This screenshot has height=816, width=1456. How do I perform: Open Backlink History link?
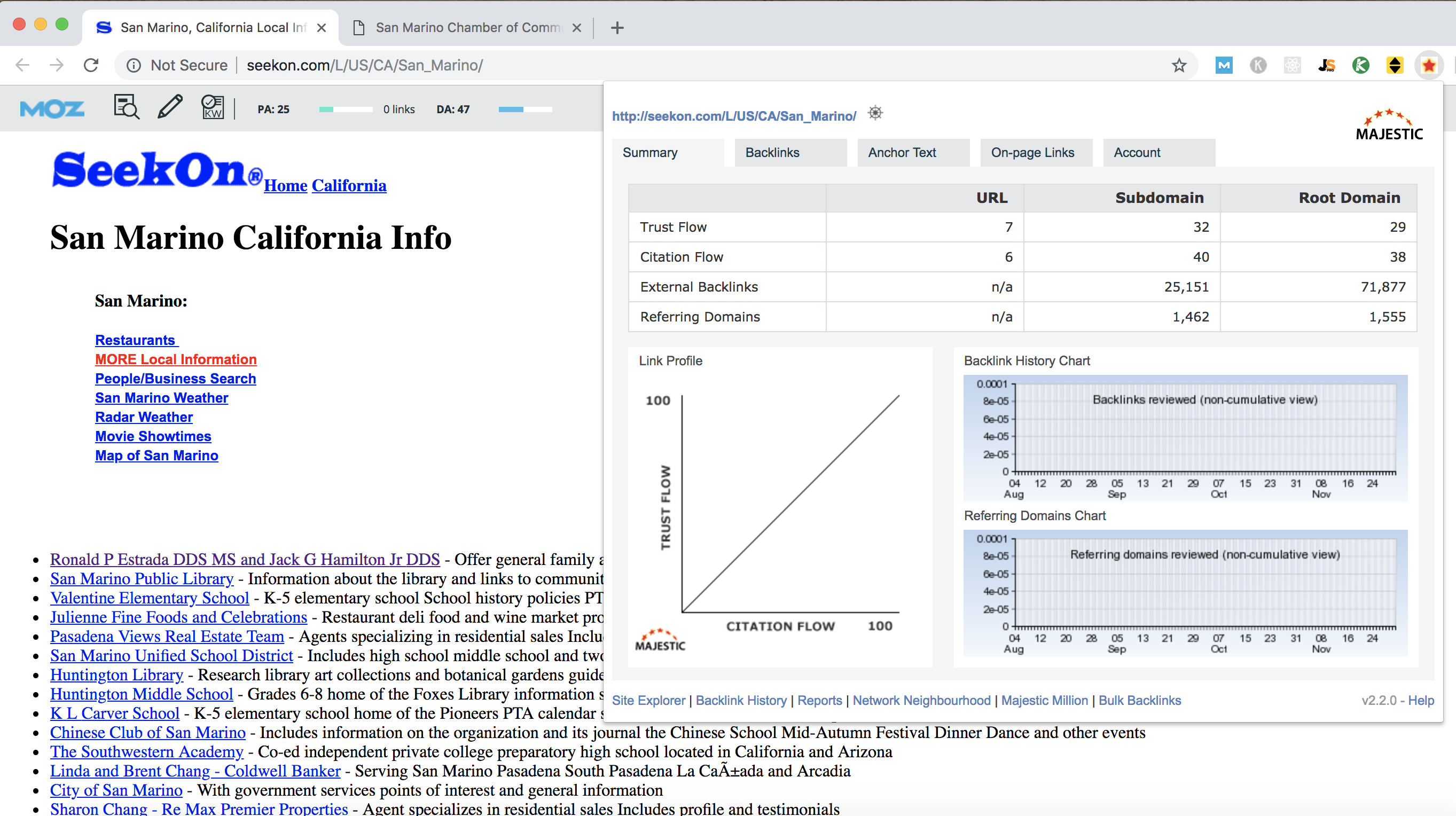(x=741, y=700)
